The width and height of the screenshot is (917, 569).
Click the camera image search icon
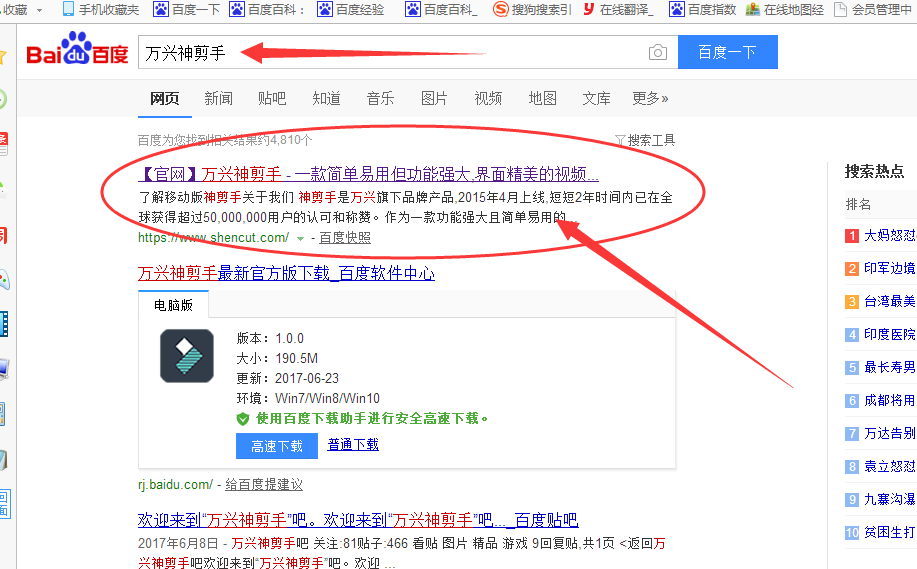(x=657, y=53)
